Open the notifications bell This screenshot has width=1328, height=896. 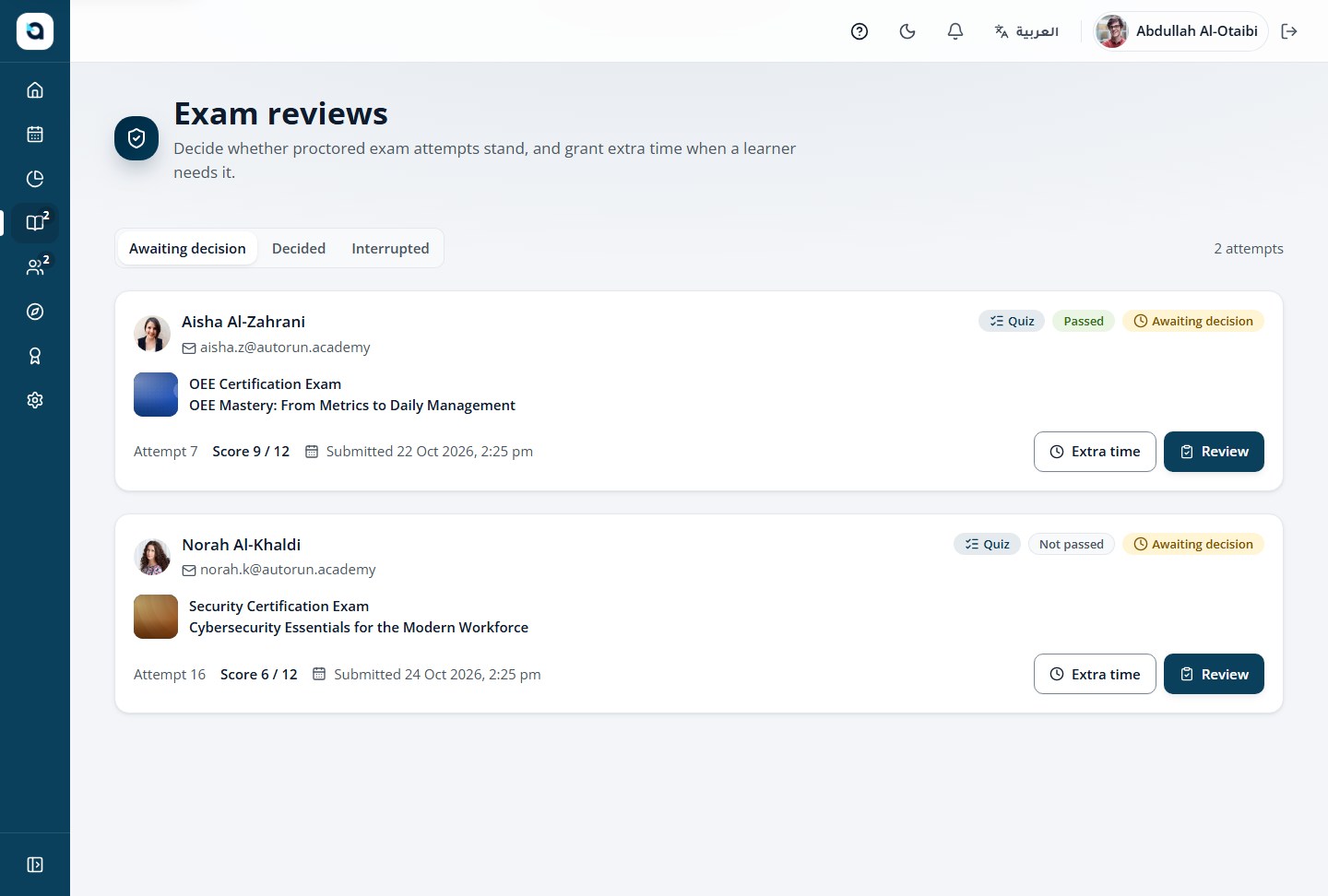pyautogui.click(x=955, y=31)
